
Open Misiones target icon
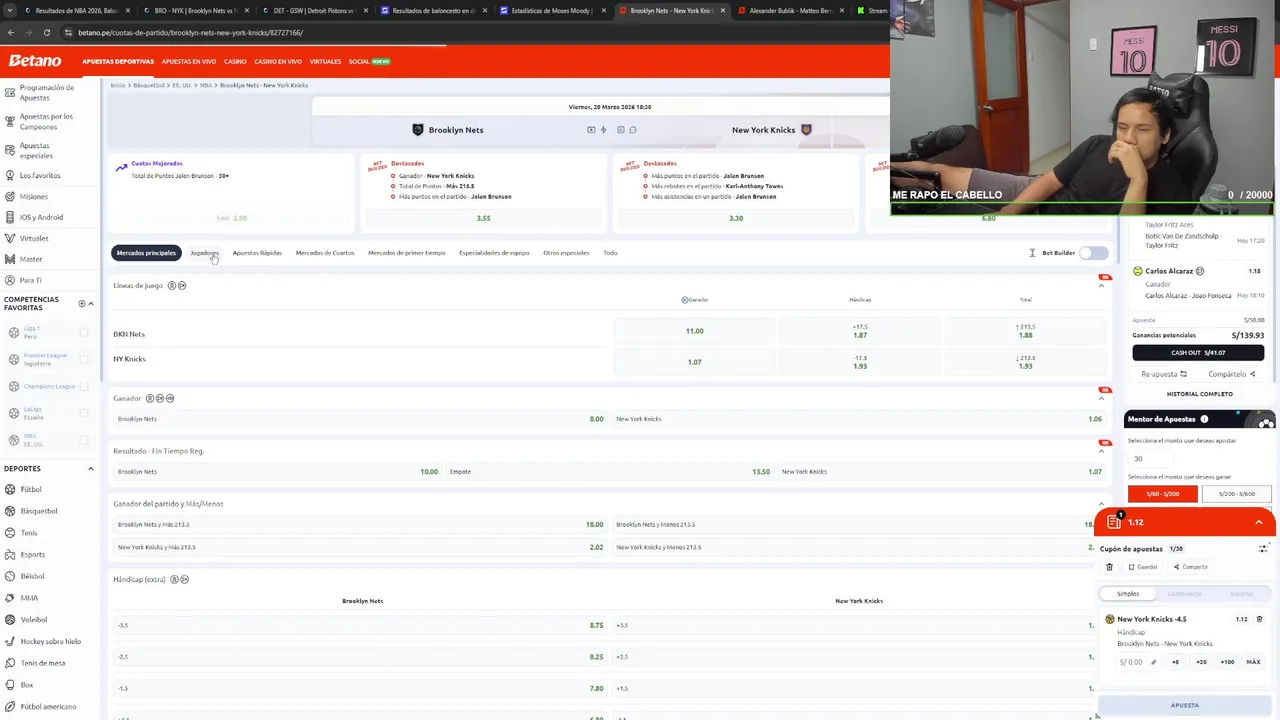pyautogui.click(x=10, y=196)
